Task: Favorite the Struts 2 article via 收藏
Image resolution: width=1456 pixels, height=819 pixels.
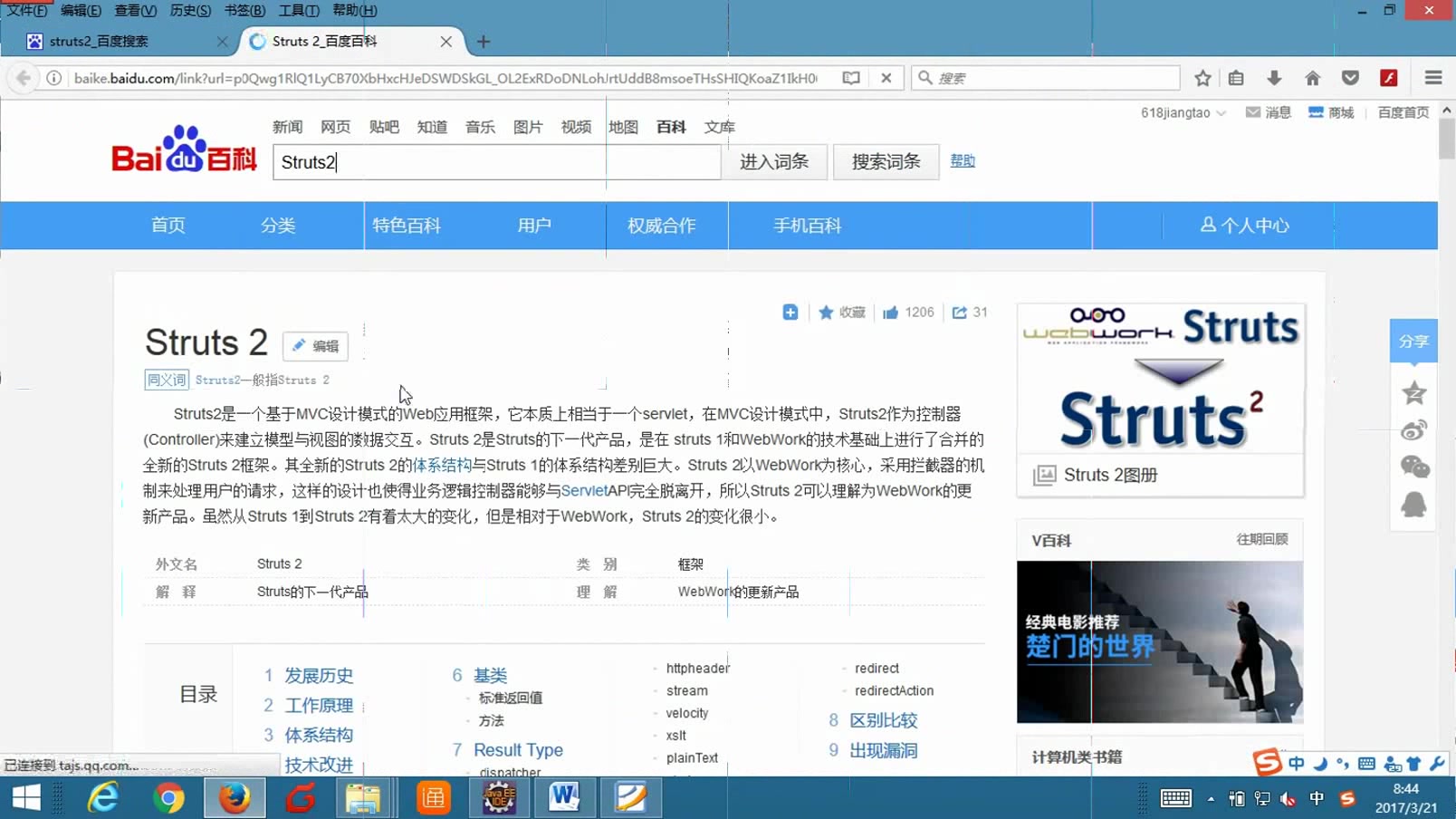Action: (842, 313)
